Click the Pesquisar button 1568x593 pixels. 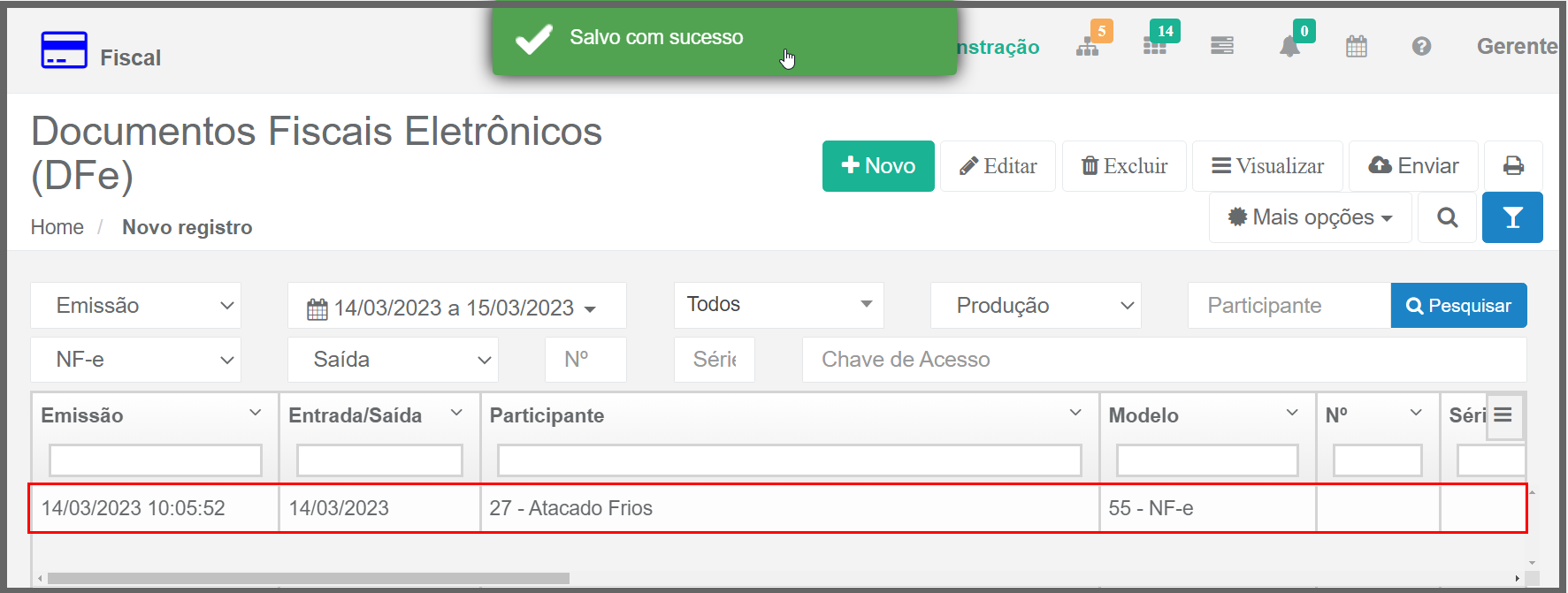[x=1458, y=306]
